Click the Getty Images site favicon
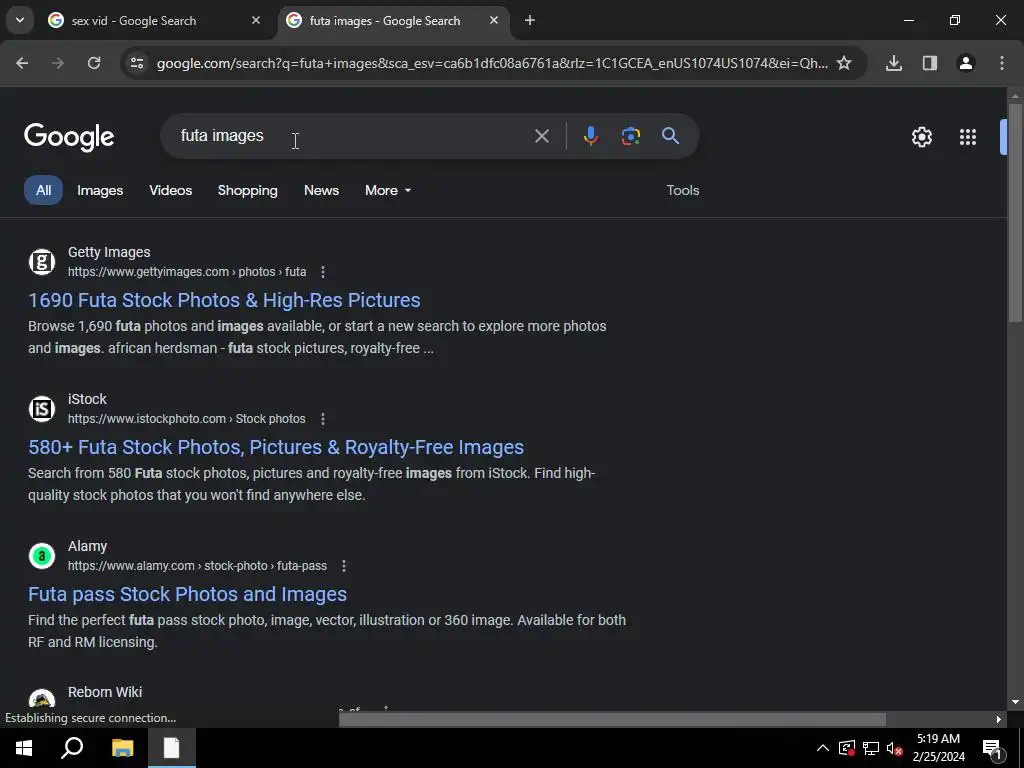Viewport: 1024px width, 768px height. (x=42, y=262)
